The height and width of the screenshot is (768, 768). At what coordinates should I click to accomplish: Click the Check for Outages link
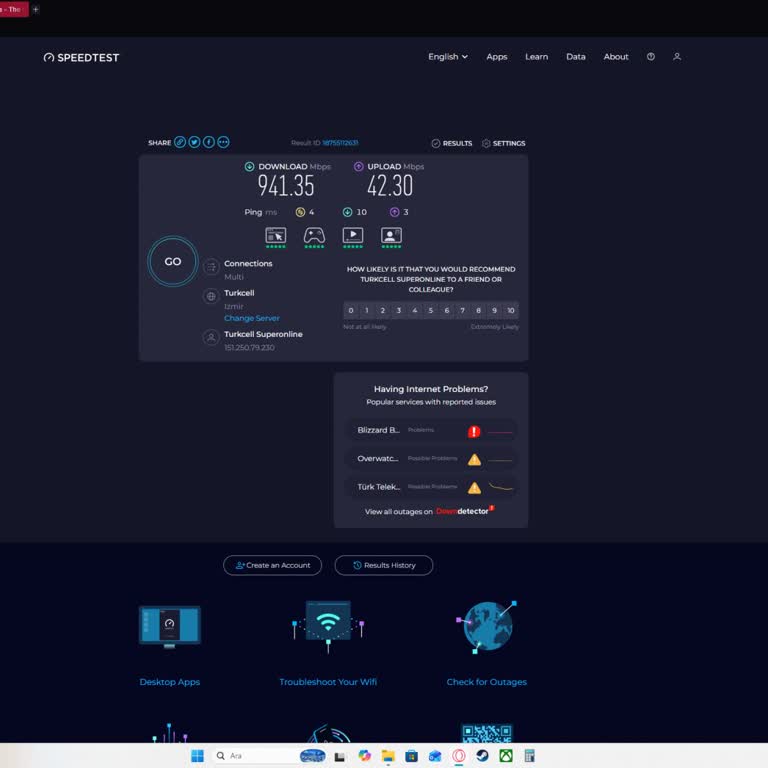coord(486,682)
